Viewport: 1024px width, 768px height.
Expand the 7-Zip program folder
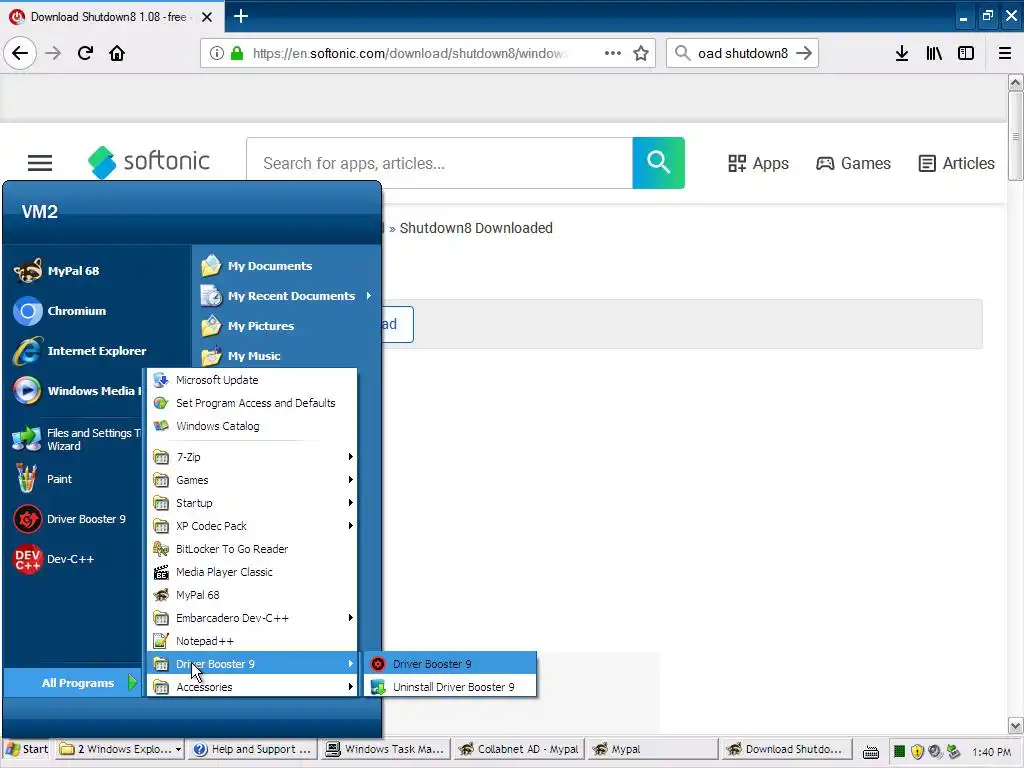click(x=252, y=456)
